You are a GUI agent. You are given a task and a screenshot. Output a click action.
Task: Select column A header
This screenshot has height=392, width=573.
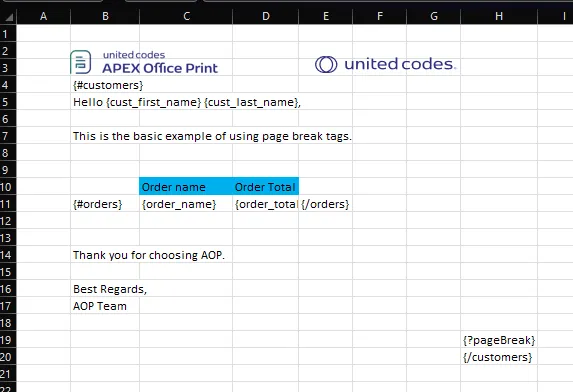pyautogui.click(x=43, y=16)
